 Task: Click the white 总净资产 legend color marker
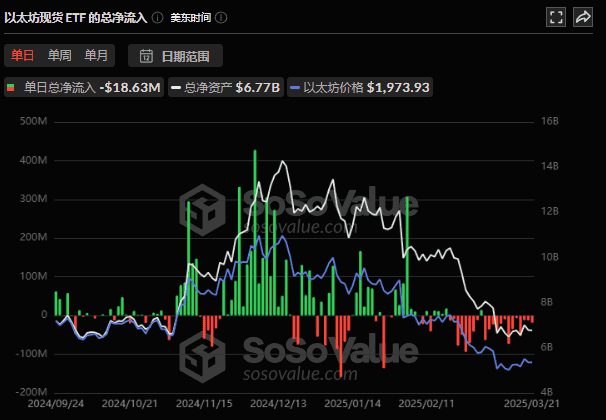[176, 88]
